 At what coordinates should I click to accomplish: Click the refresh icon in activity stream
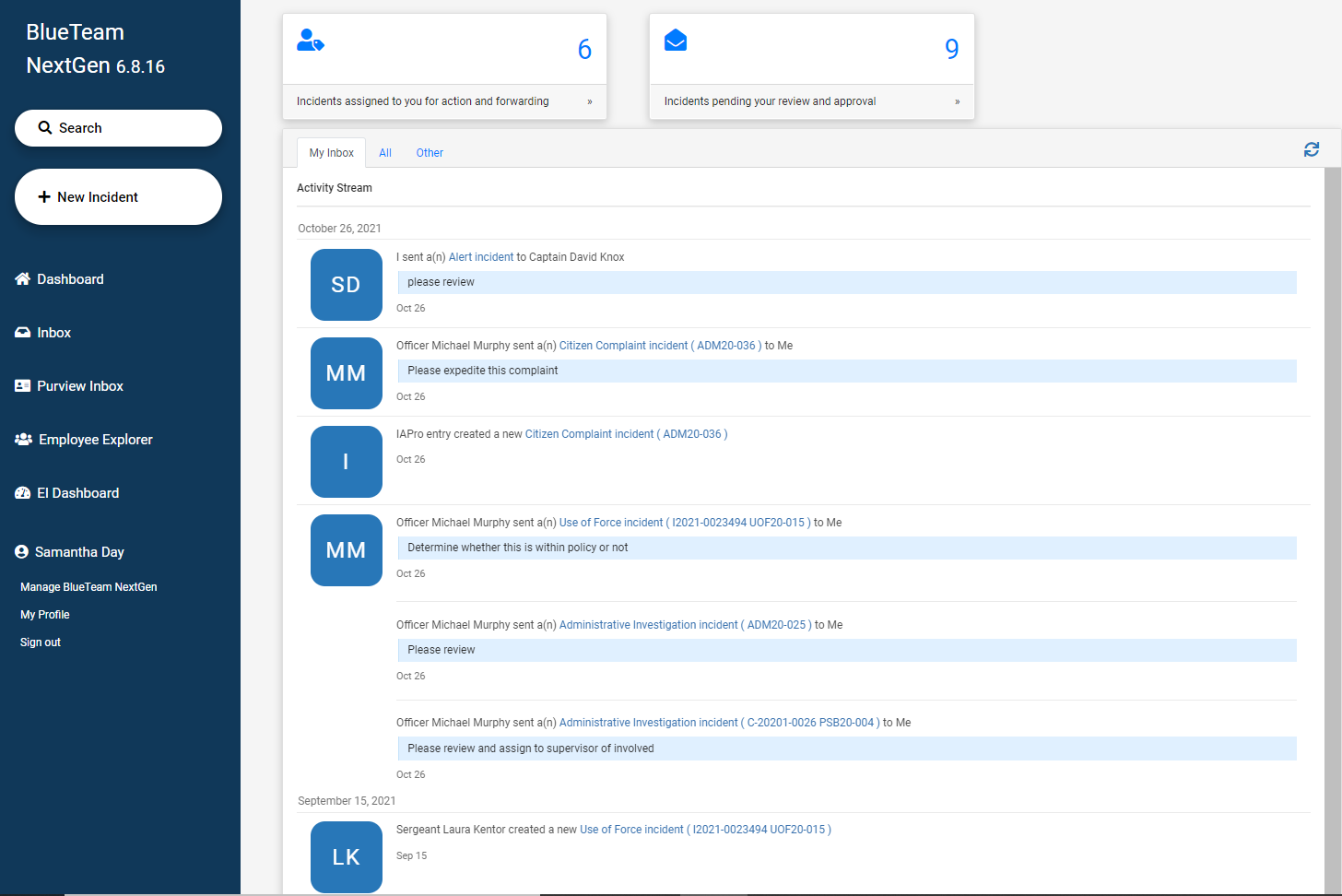coord(1311,149)
